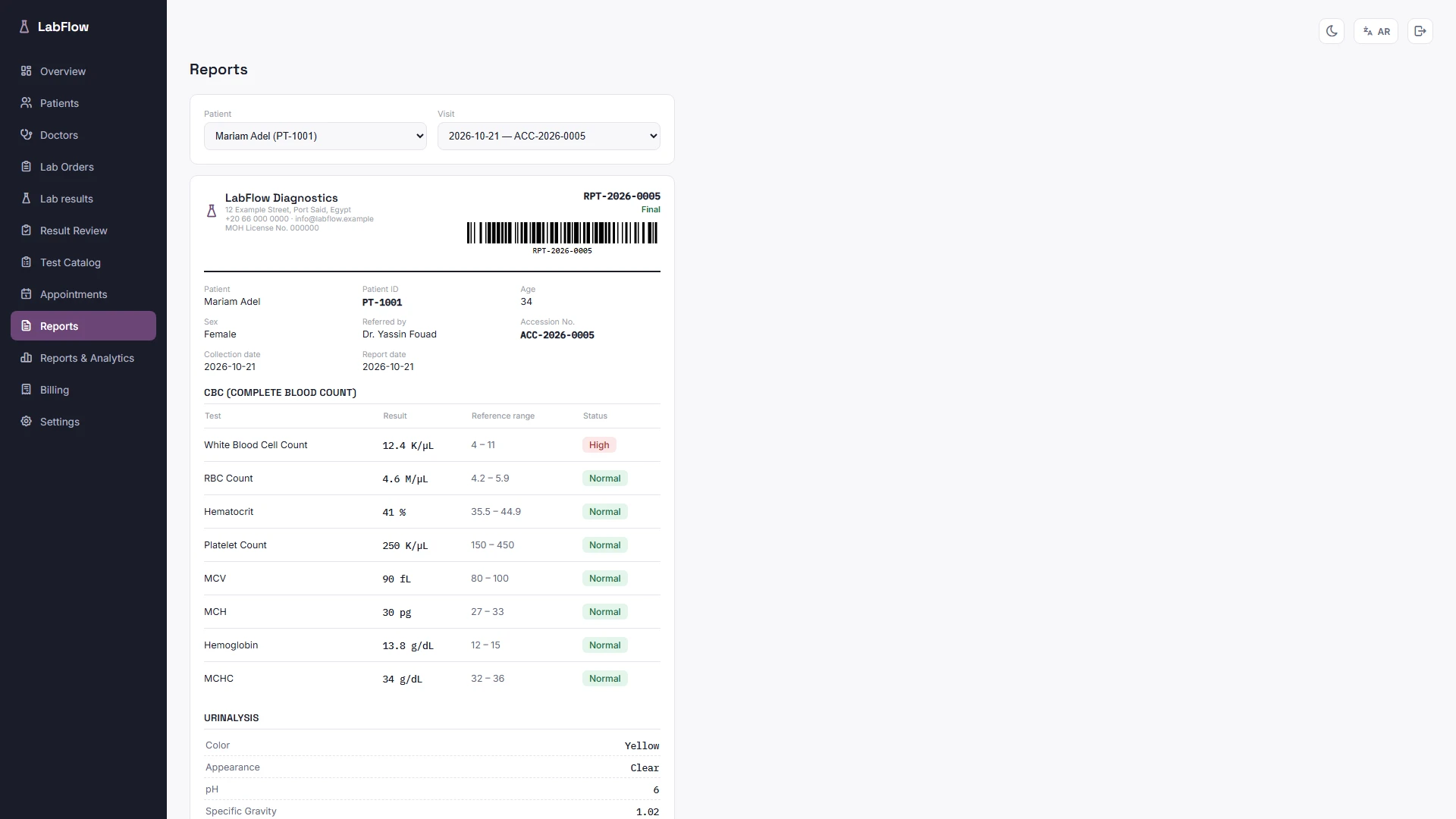This screenshot has width=1456, height=819.
Task: Click the Platelet Count test name
Action: tap(235, 545)
